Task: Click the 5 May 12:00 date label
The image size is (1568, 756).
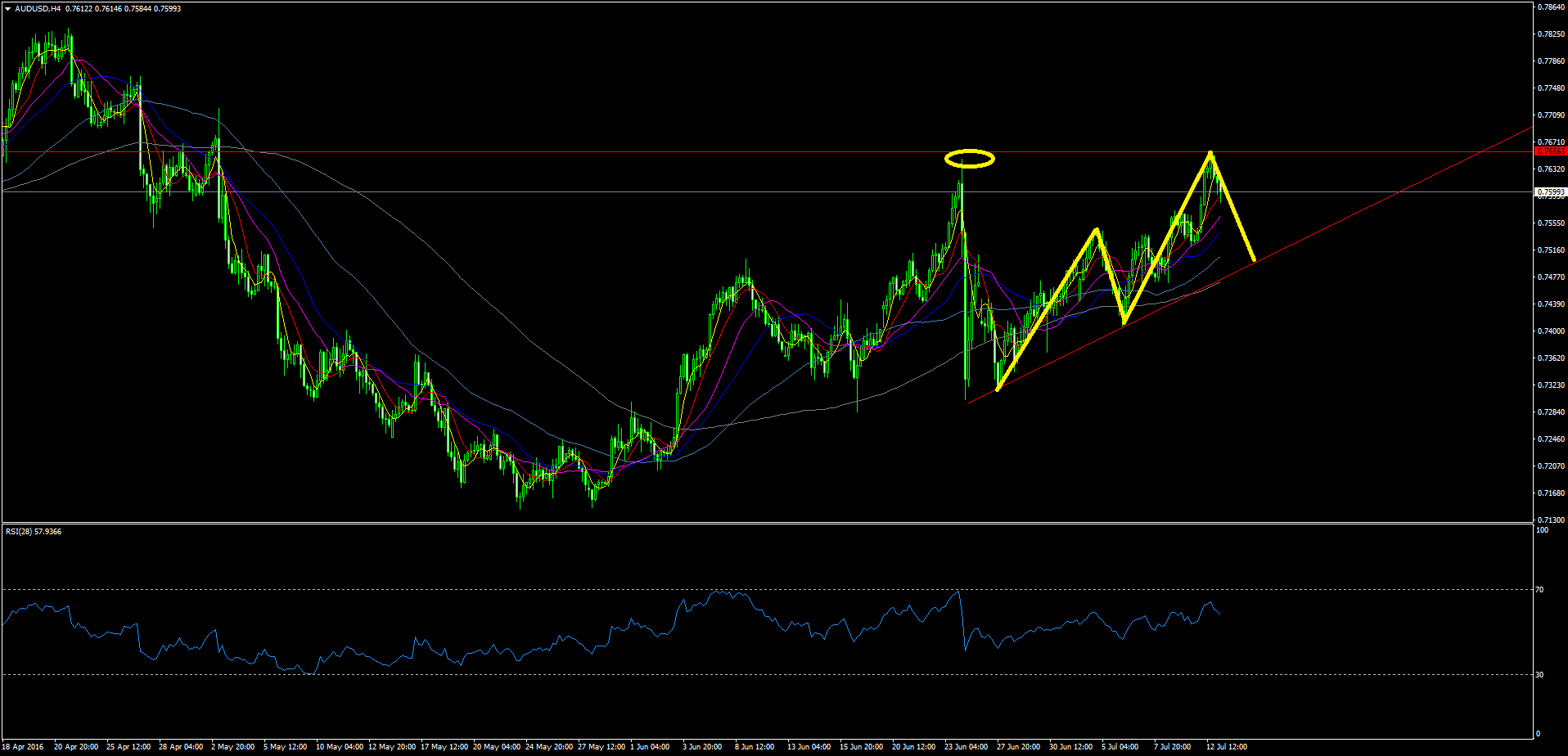Action: tap(286, 747)
